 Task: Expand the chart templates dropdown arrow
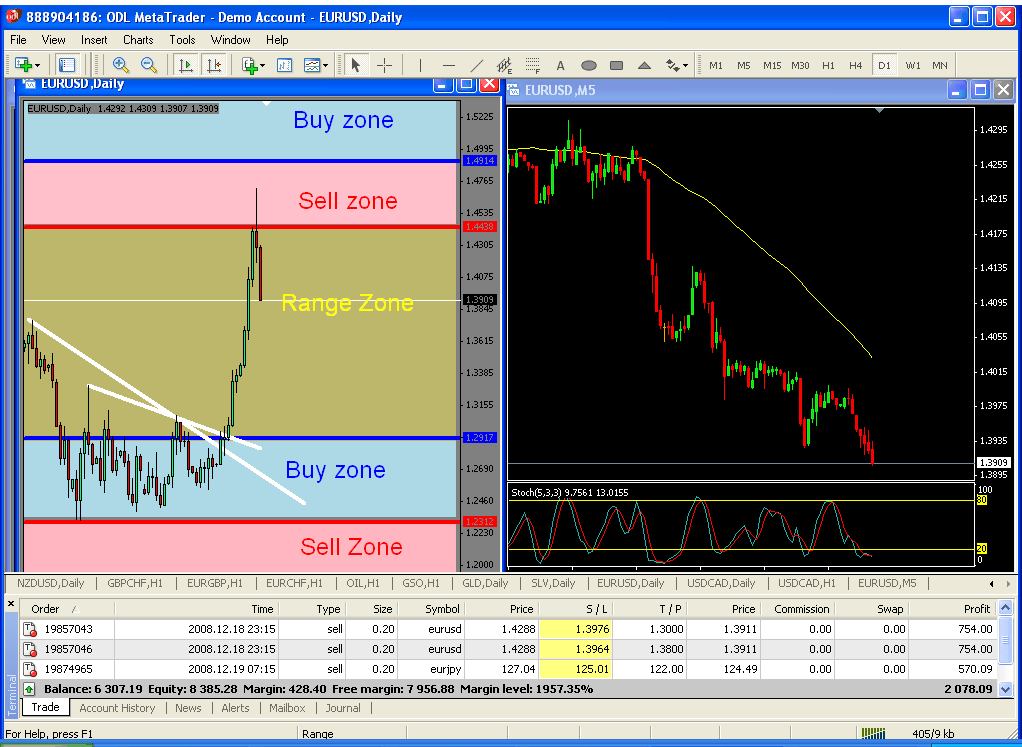[x=325, y=65]
